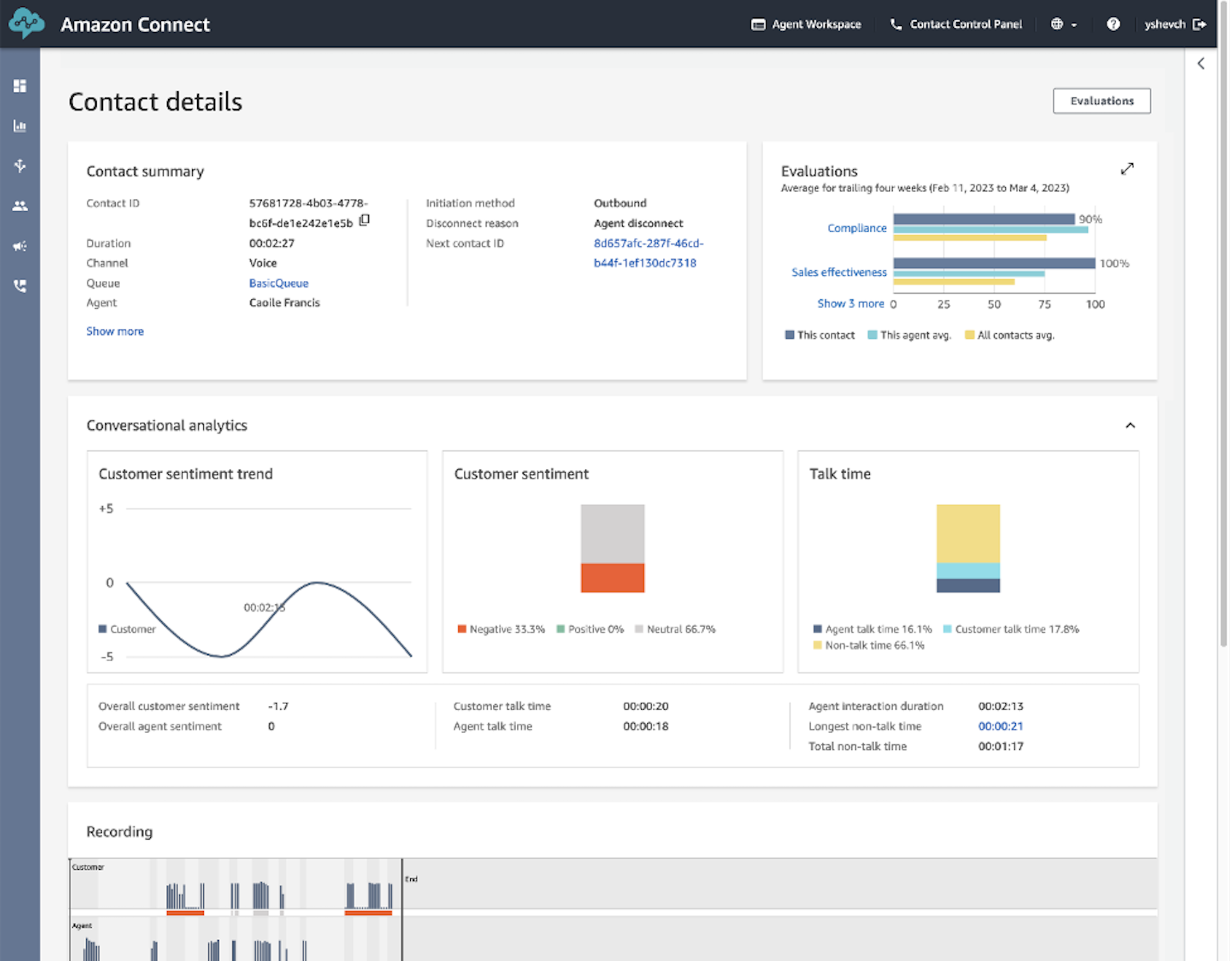
Task: Open the analytics bar chart sidebar icon
Action: pyautogui.click(x=20, y=126)
